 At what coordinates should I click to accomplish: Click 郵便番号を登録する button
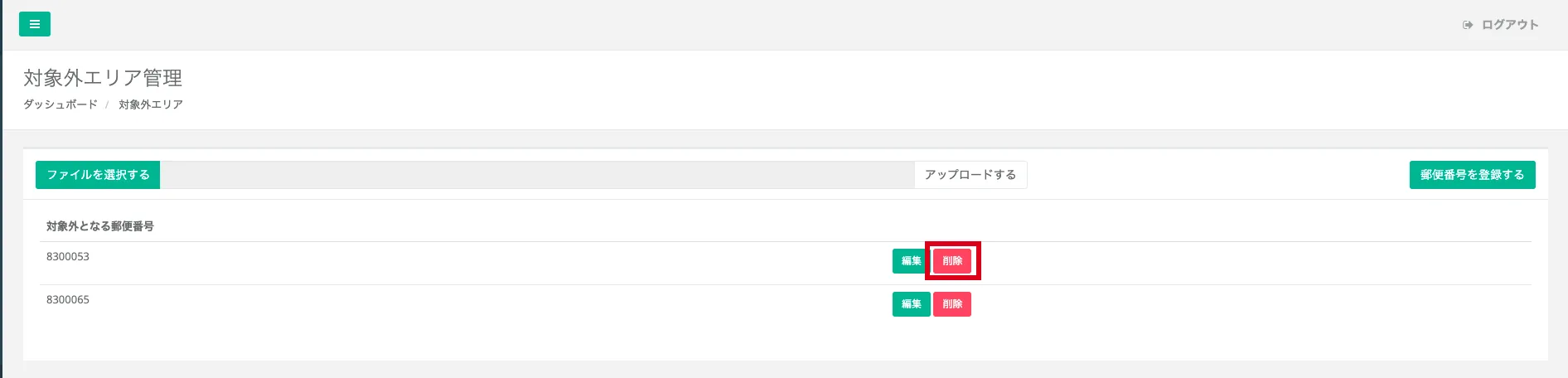(x=1472, y=175)
